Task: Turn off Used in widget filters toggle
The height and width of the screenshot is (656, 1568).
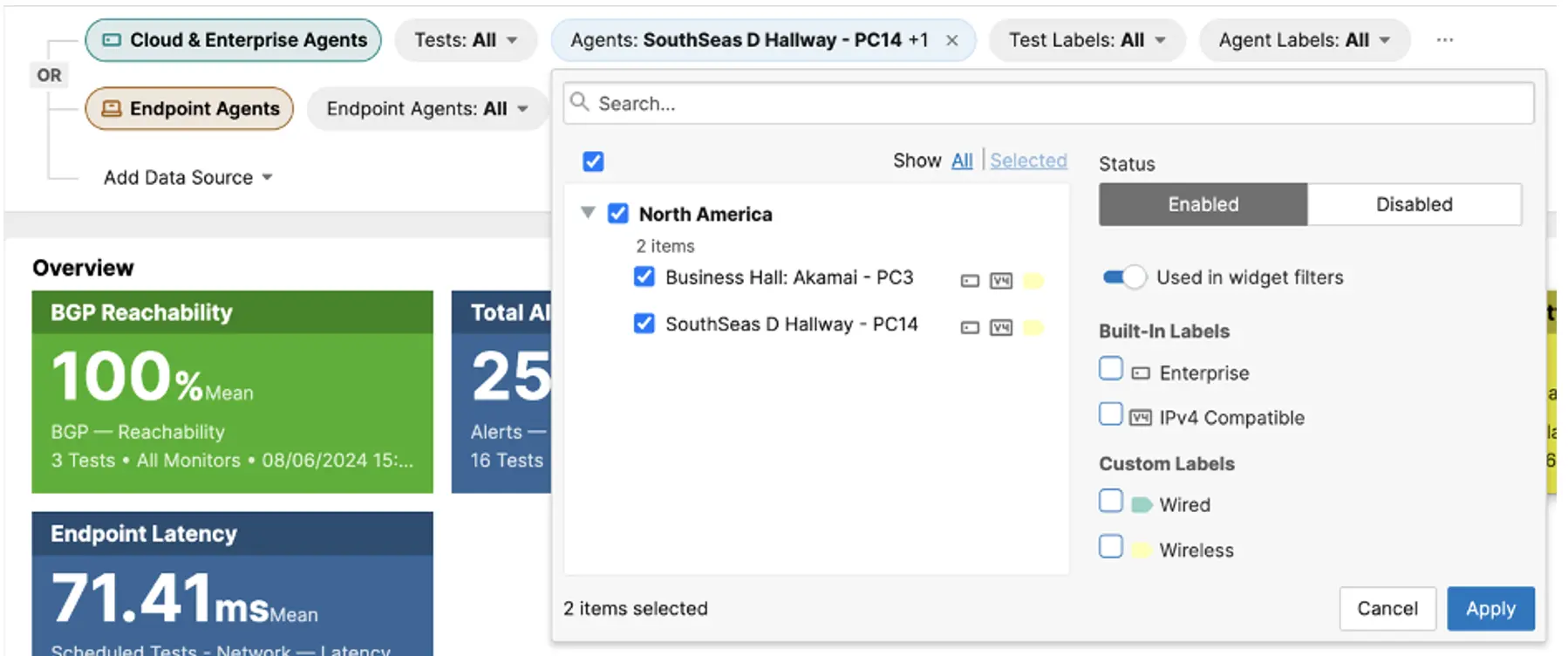Action: (x=1124, y=277)
